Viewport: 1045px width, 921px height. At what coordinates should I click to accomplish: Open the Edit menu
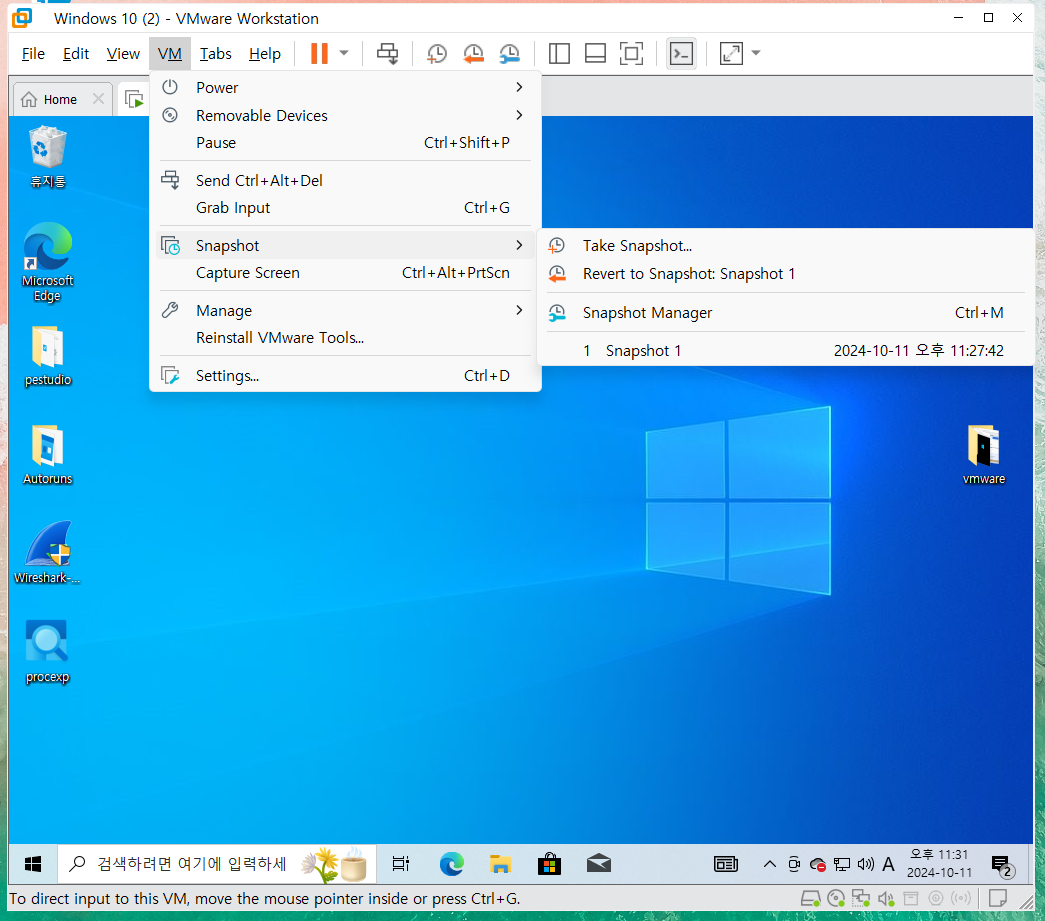tap(76, 54)
